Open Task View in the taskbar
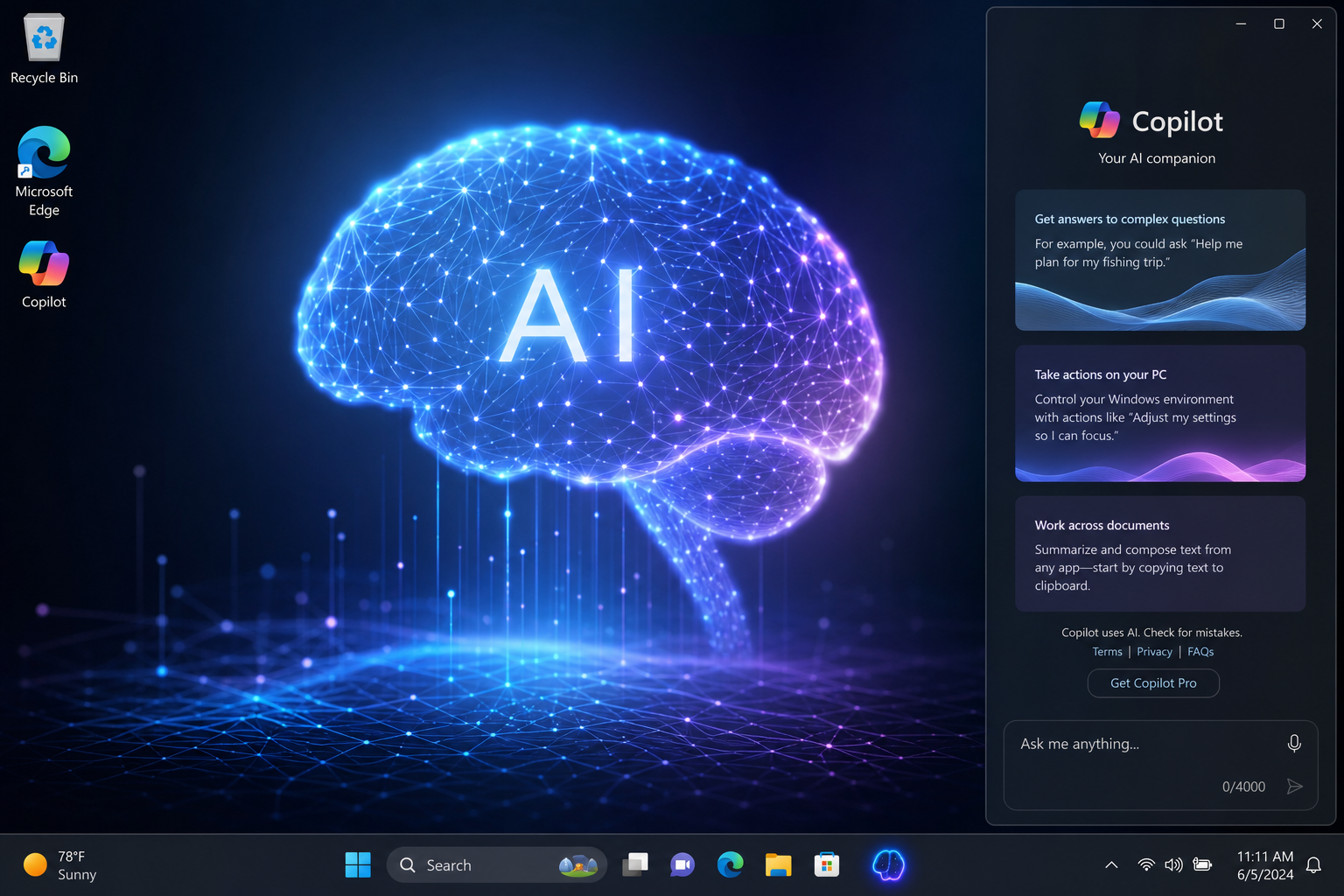The height and width of the screenshot is (896, 1344). click(x=635, y=864)
